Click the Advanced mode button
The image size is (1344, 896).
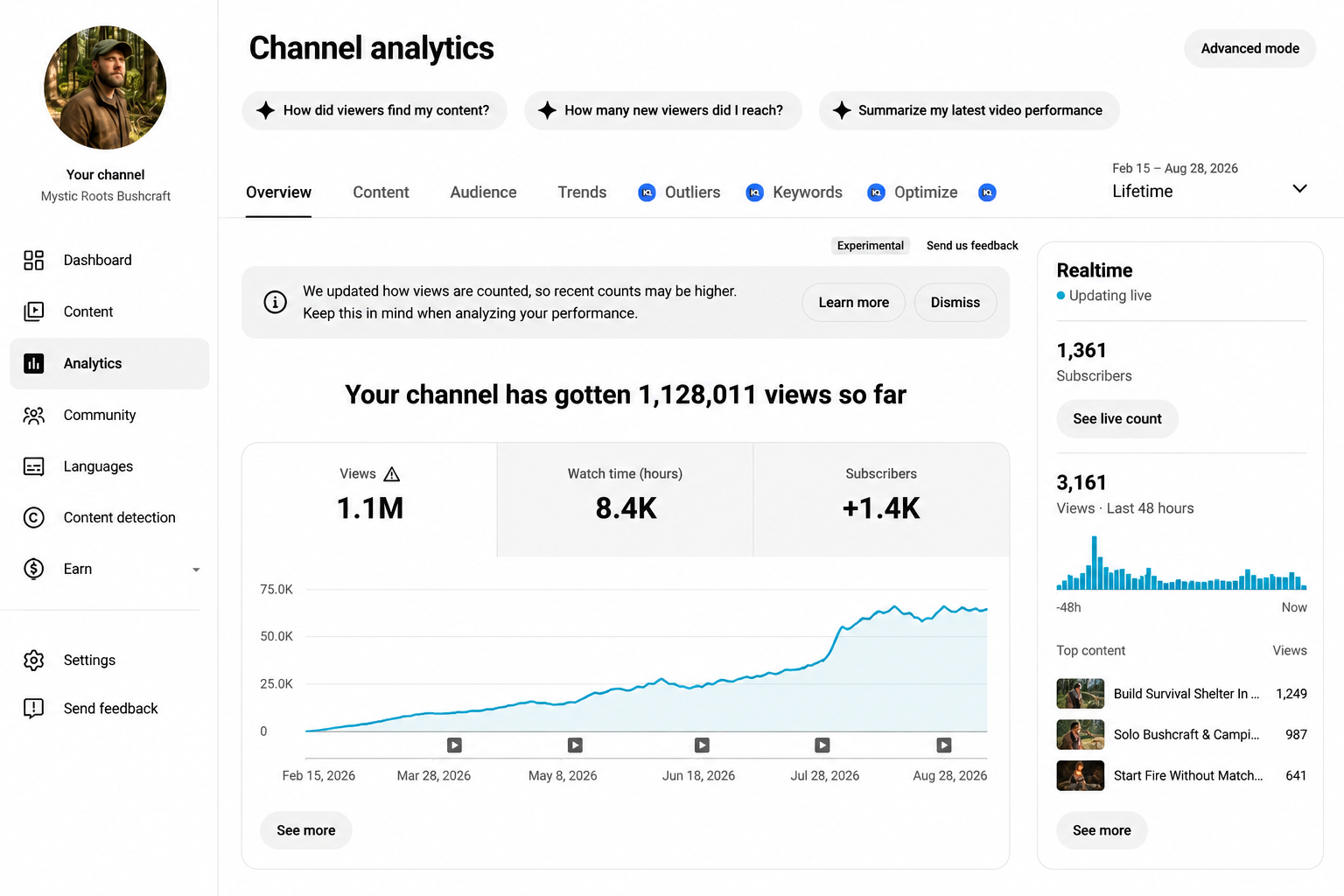[x=1249, y=49]
